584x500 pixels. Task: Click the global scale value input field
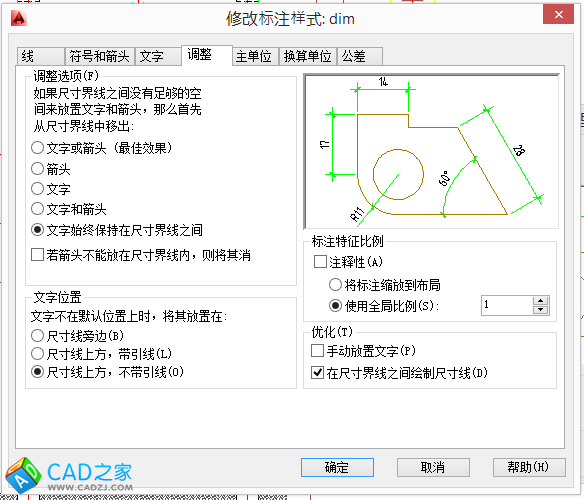[507, 306]
